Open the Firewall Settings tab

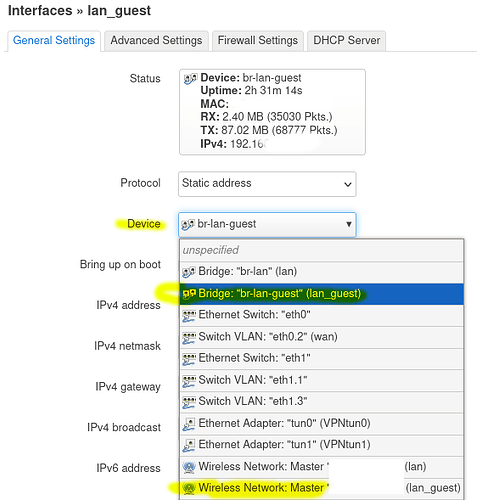(x=258, y=41)
